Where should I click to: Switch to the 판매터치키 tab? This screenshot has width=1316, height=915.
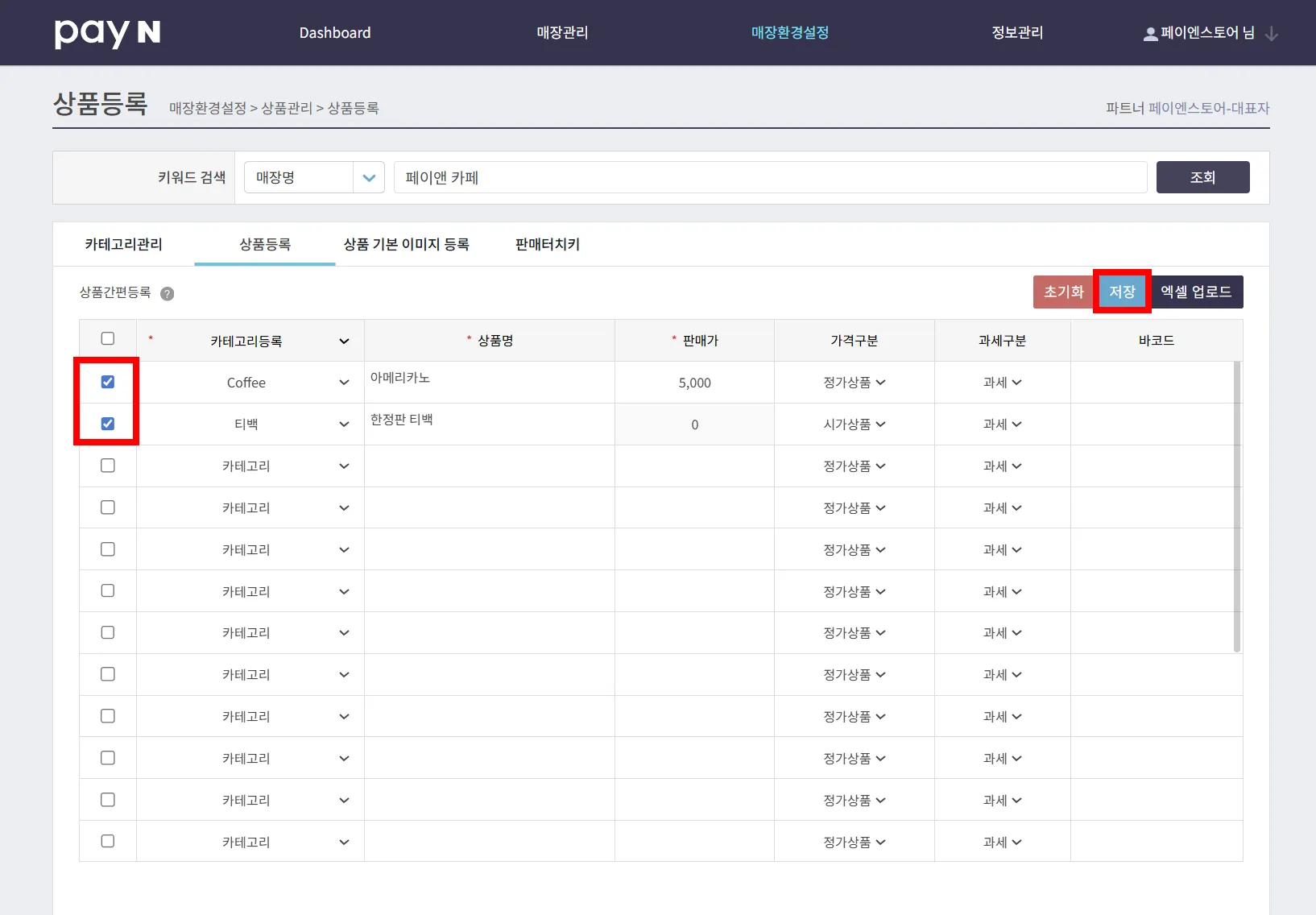548,244
